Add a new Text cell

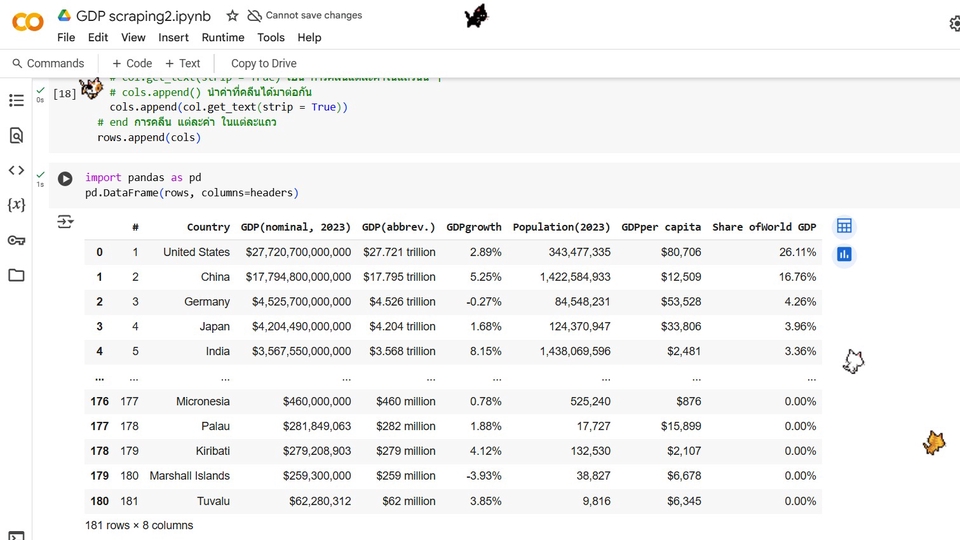tap(182, 64)
